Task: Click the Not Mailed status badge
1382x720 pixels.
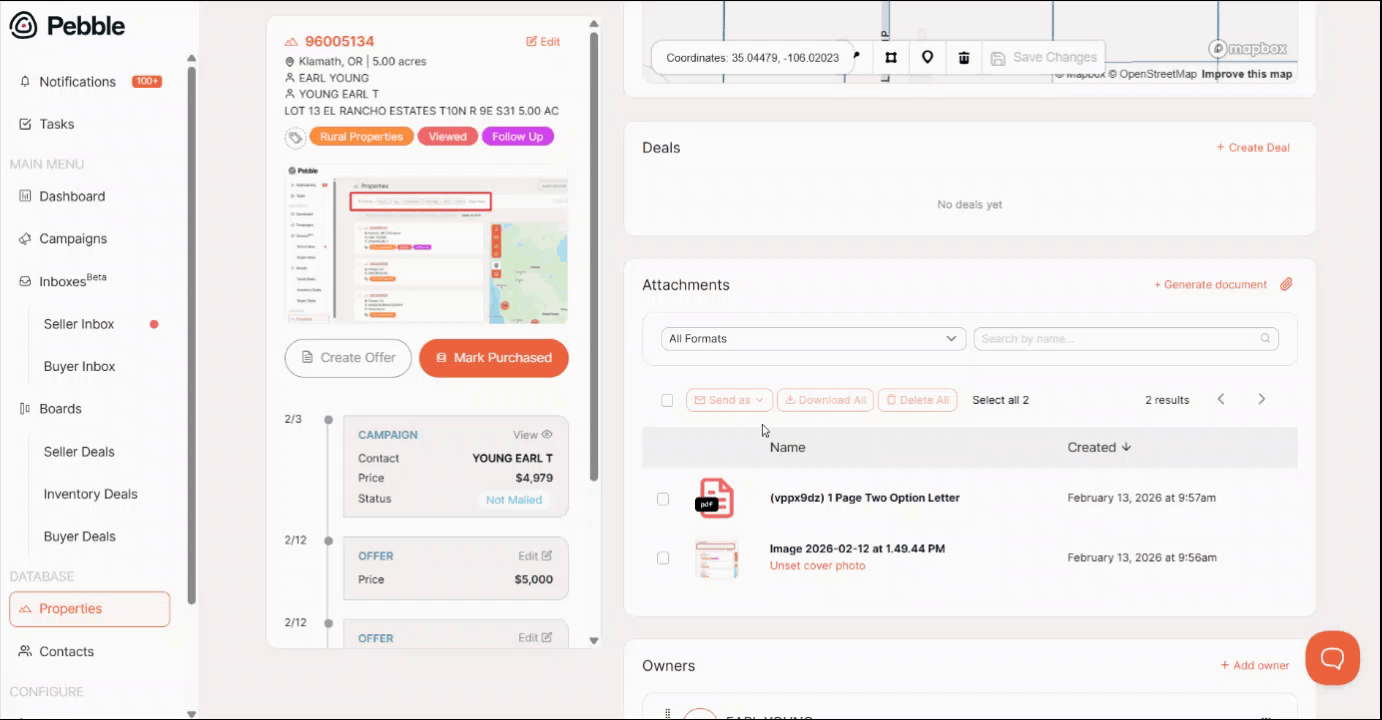Action: pyautogui.click(x=514, y=500)
